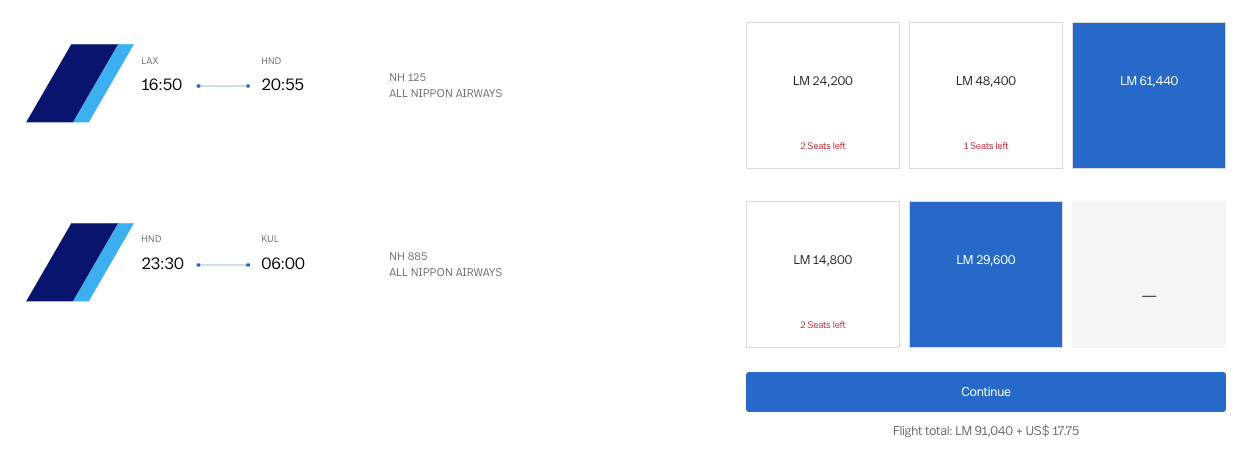Click the 23:30 departure time
Viewport: 1247px width, 452px height.
pyautogui.click(x=162, y=264)
